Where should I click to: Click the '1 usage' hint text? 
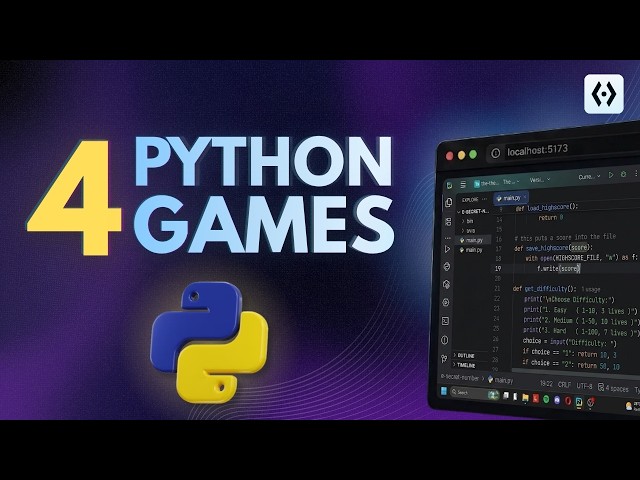(591, 289)
